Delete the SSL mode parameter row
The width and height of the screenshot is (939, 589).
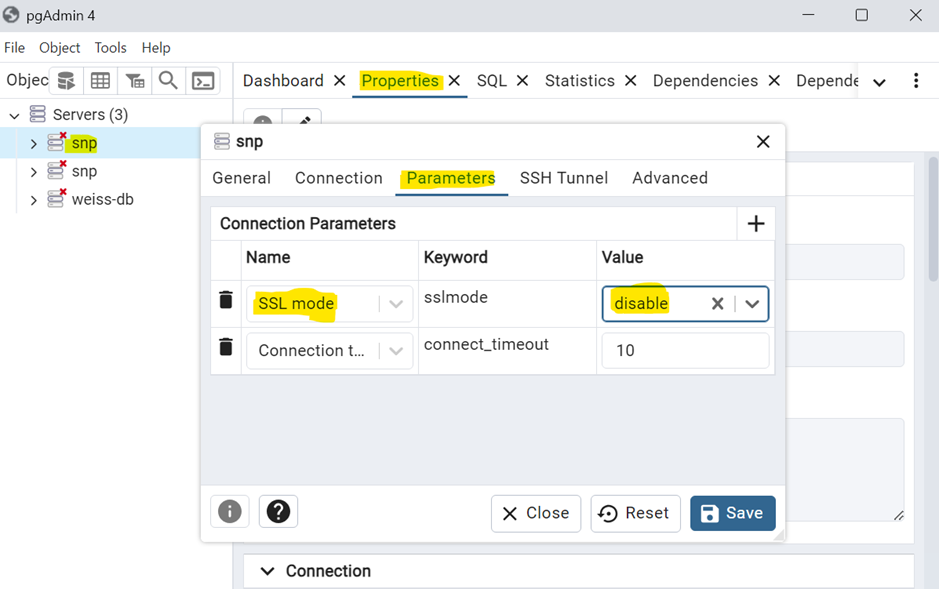(226, 302)
